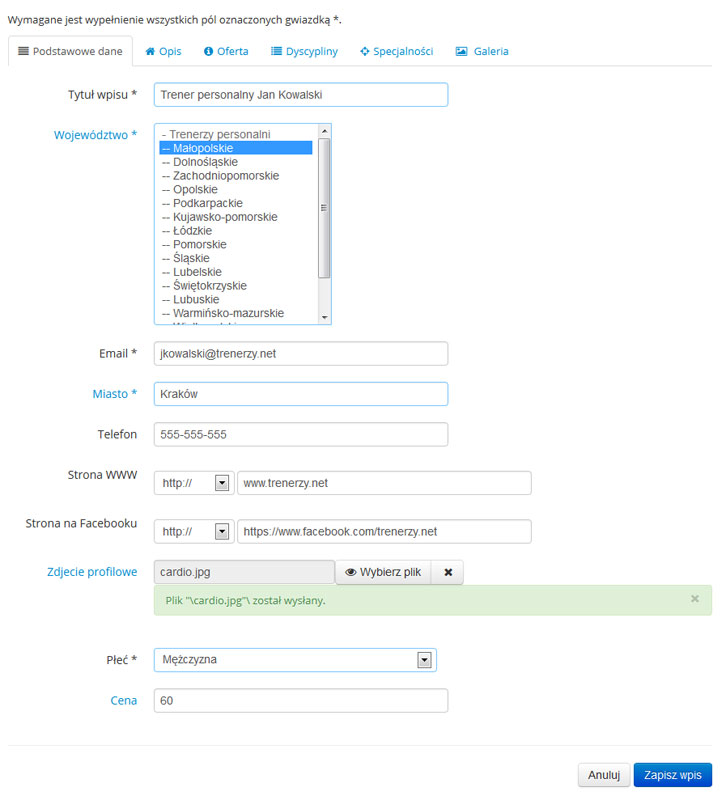726x800 pixels.
Task: Click the list icon on Dyscypliny tab
Action: (x=276, y=51)
